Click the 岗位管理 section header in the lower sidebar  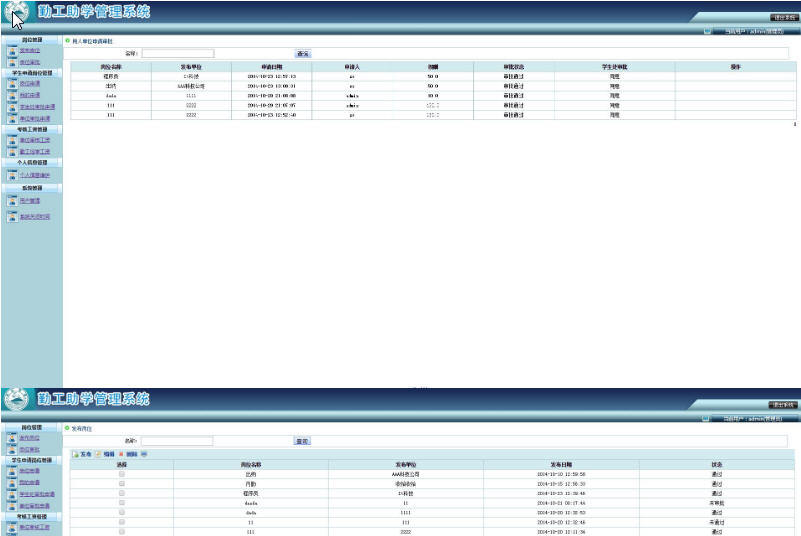tap(32, 427)
